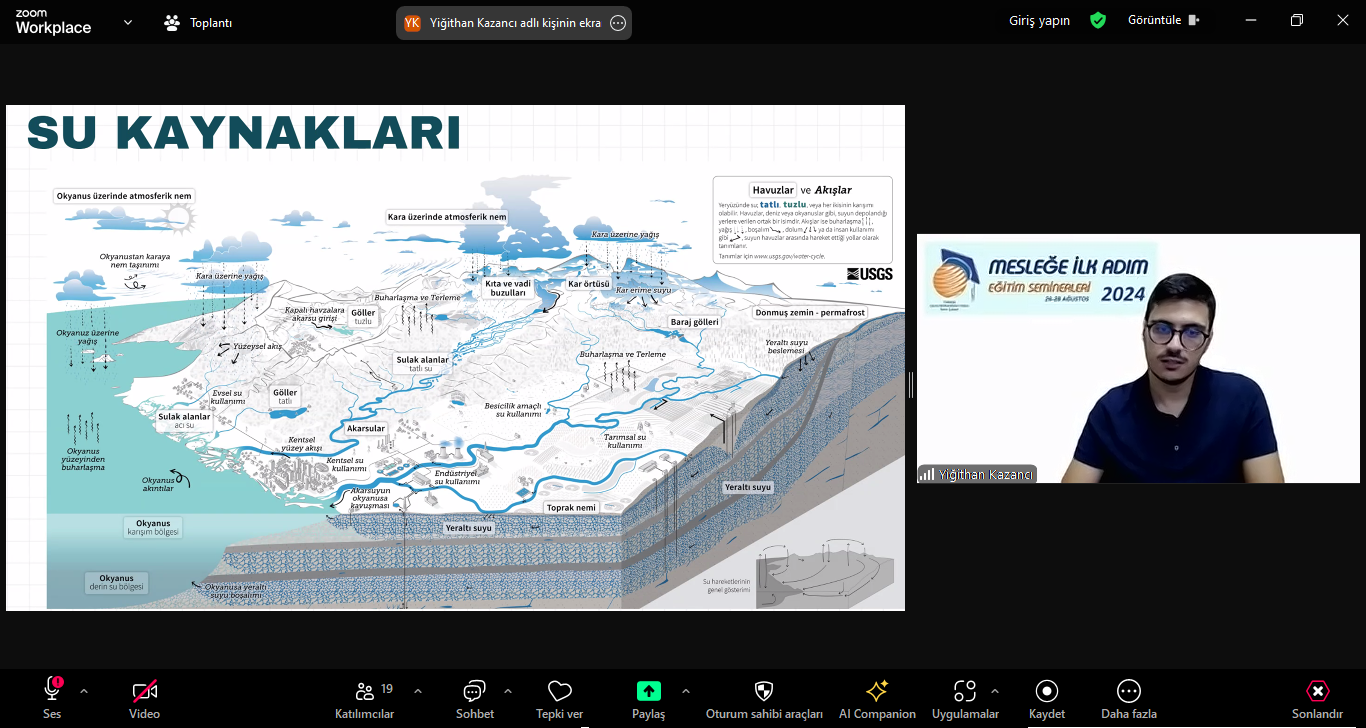This screenshot has width=1366, height=728.
Task: Open the Uygulamalar apps icon
Action: pyautogui.click(x=965, y=691)
